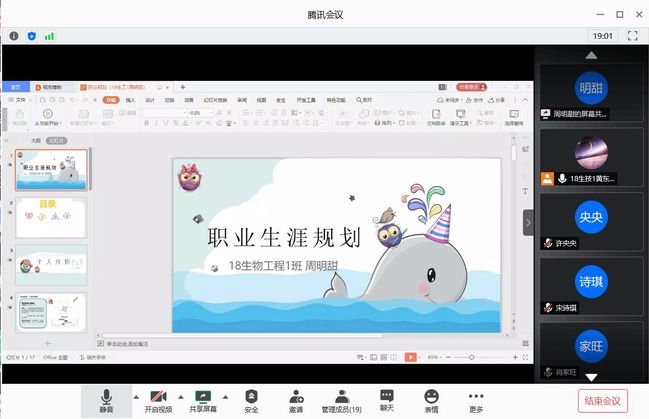Click the 邀请 invite icon
The height and width of the screenshot is (419, 649).
(x=296, y=397)
